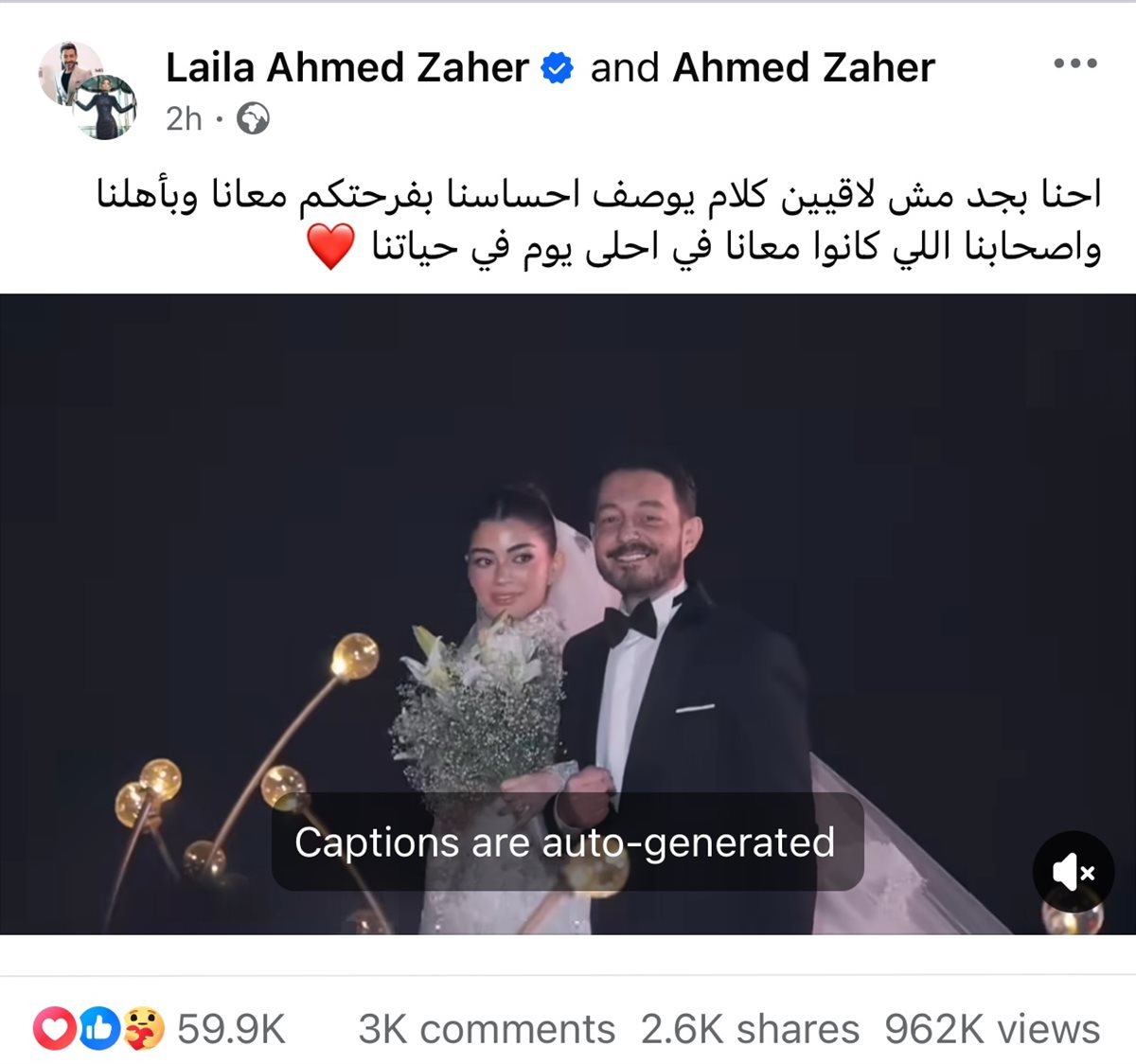
Task: Unmute the video with the speaker icon
Action: coord(1074,872)
